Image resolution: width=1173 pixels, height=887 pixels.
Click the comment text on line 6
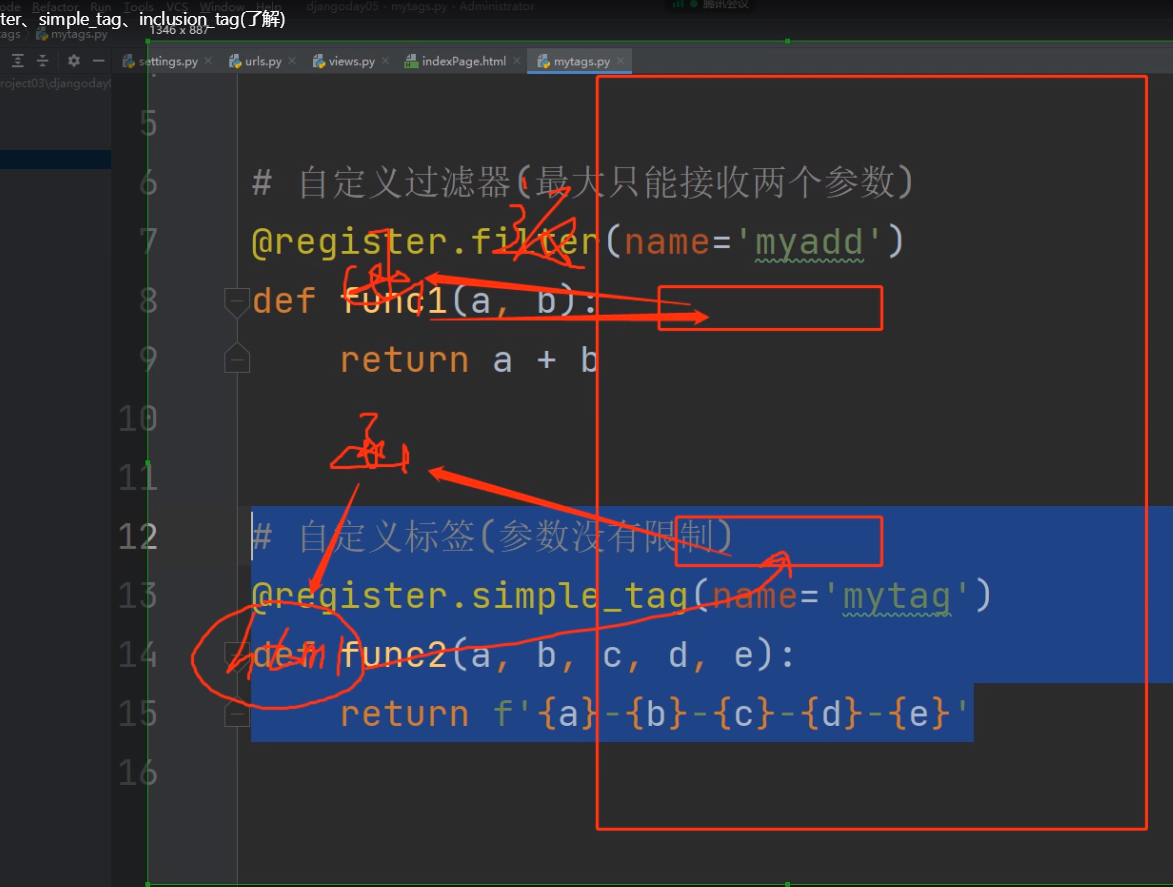pos(583,182)
